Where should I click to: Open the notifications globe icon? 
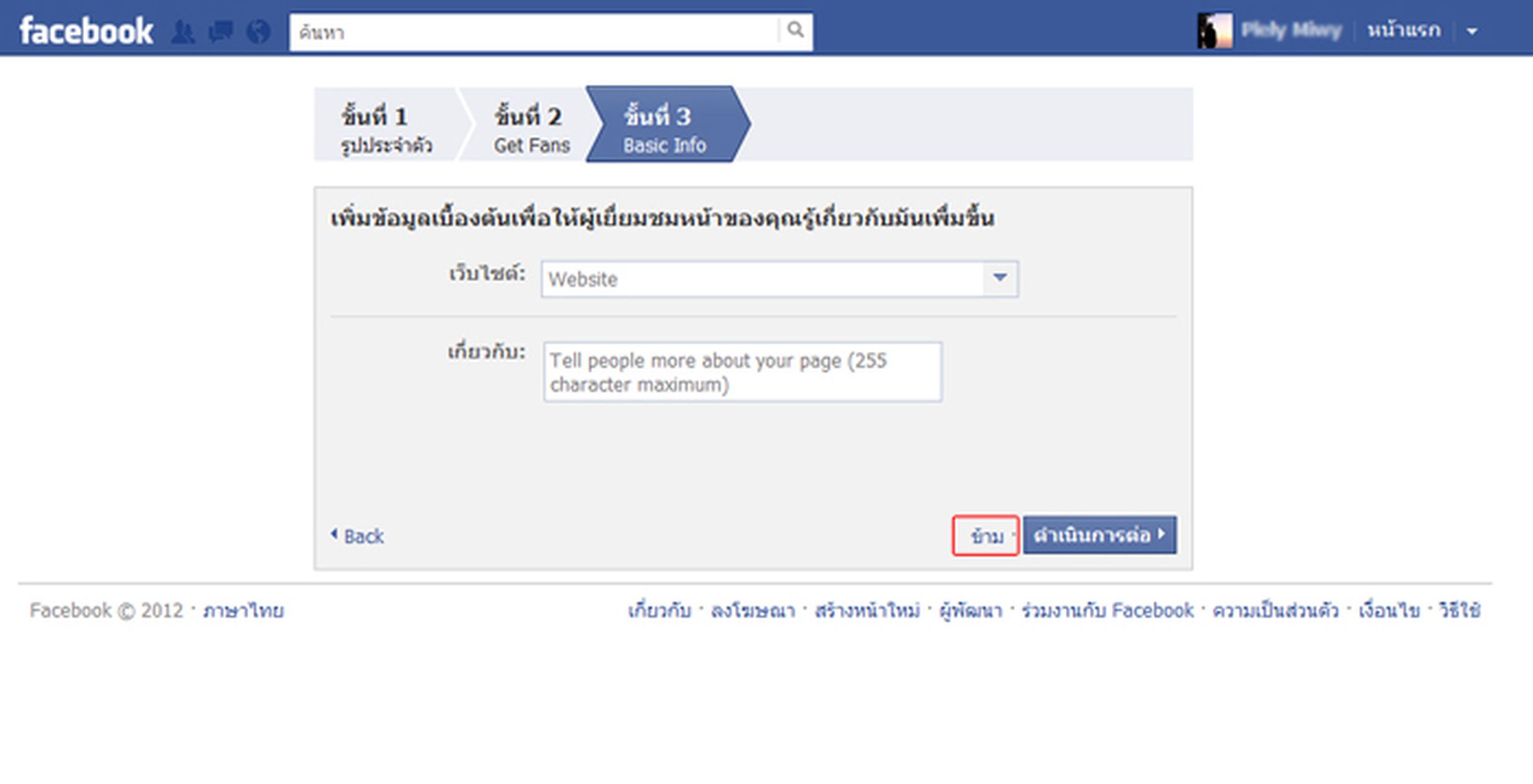pos(258,31)
